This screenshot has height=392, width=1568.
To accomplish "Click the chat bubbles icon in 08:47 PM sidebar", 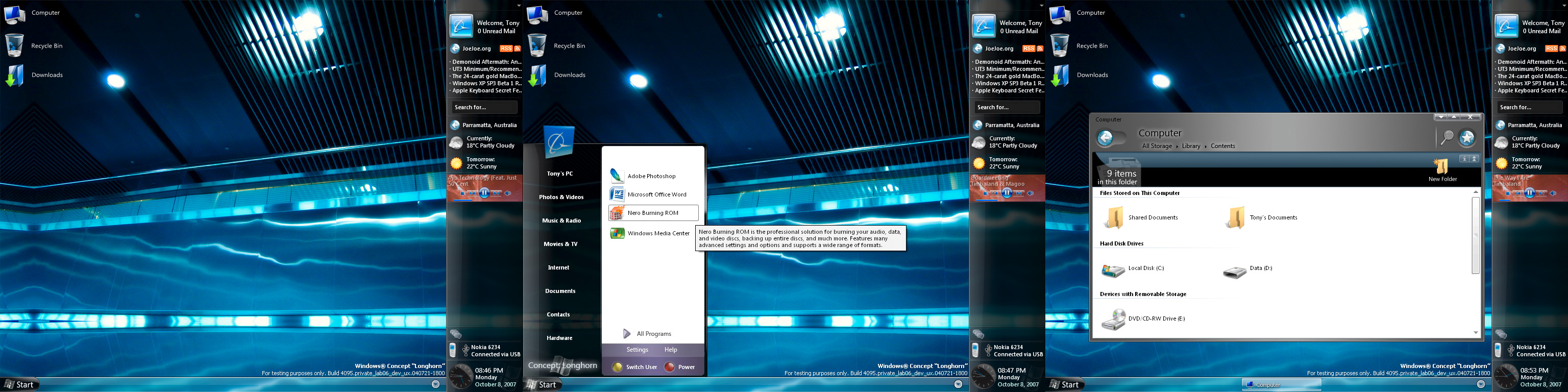I will tap(978, 334).
